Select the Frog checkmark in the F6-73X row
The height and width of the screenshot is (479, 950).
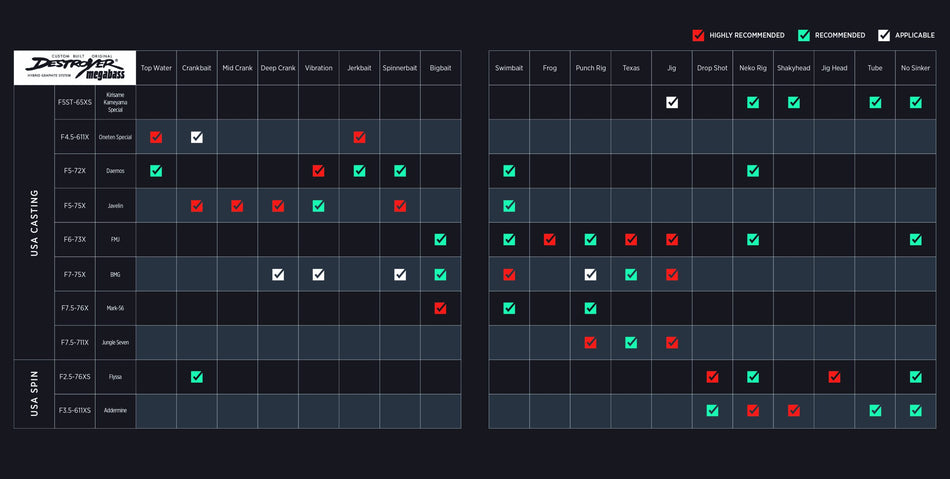coord(550,240)
